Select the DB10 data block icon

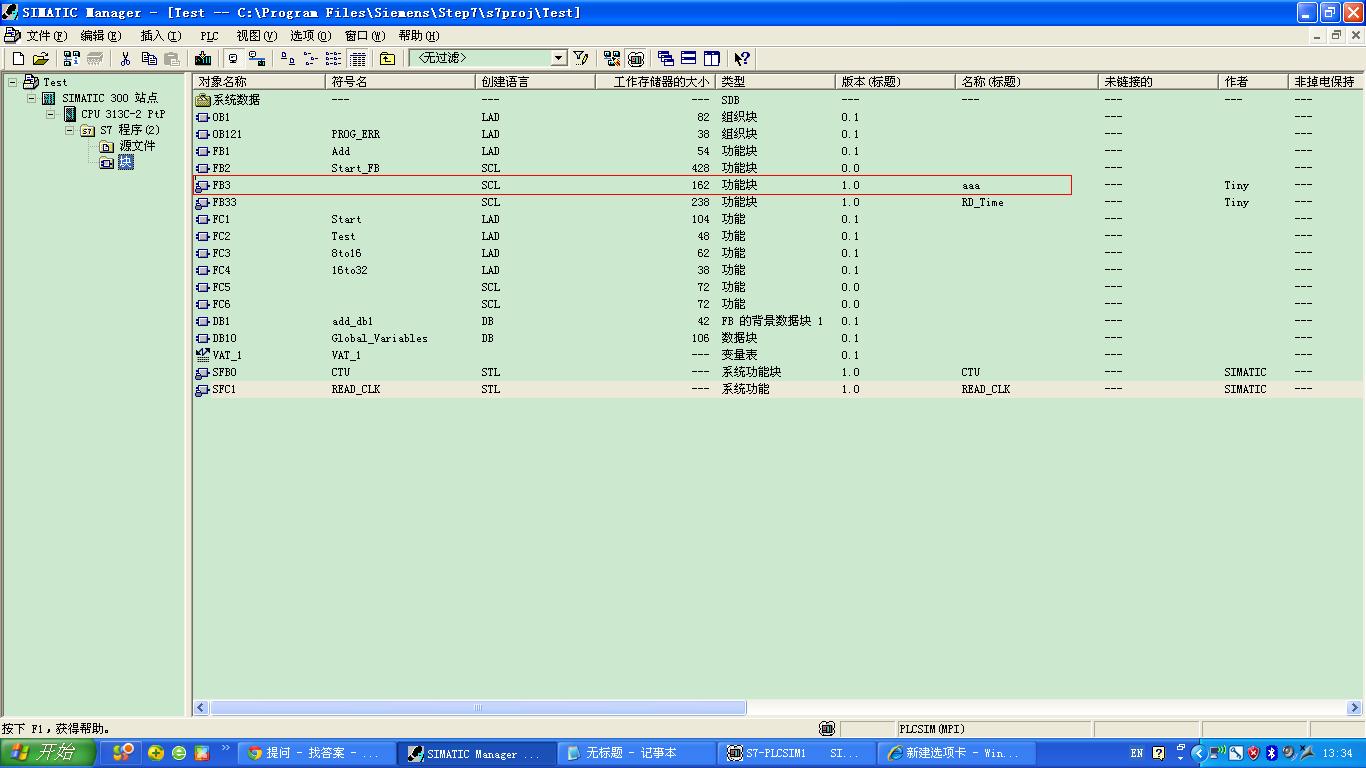click(203, 338)
